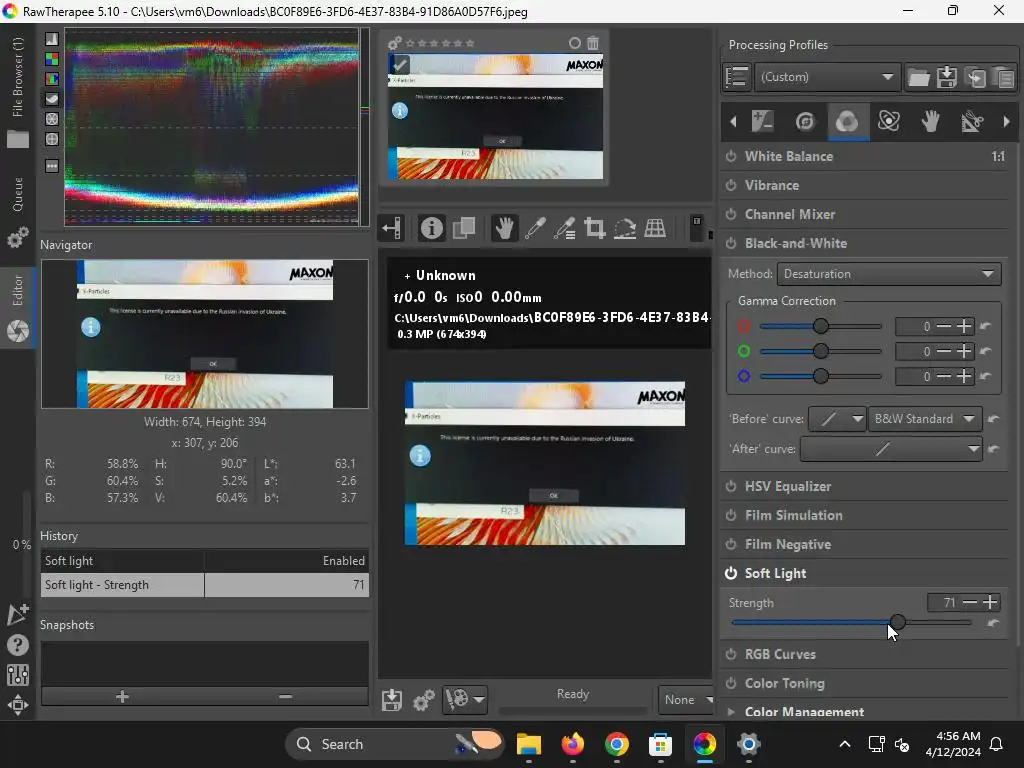
Task: Select the Soft light Enabled history entry
Action: click(204, 561)
